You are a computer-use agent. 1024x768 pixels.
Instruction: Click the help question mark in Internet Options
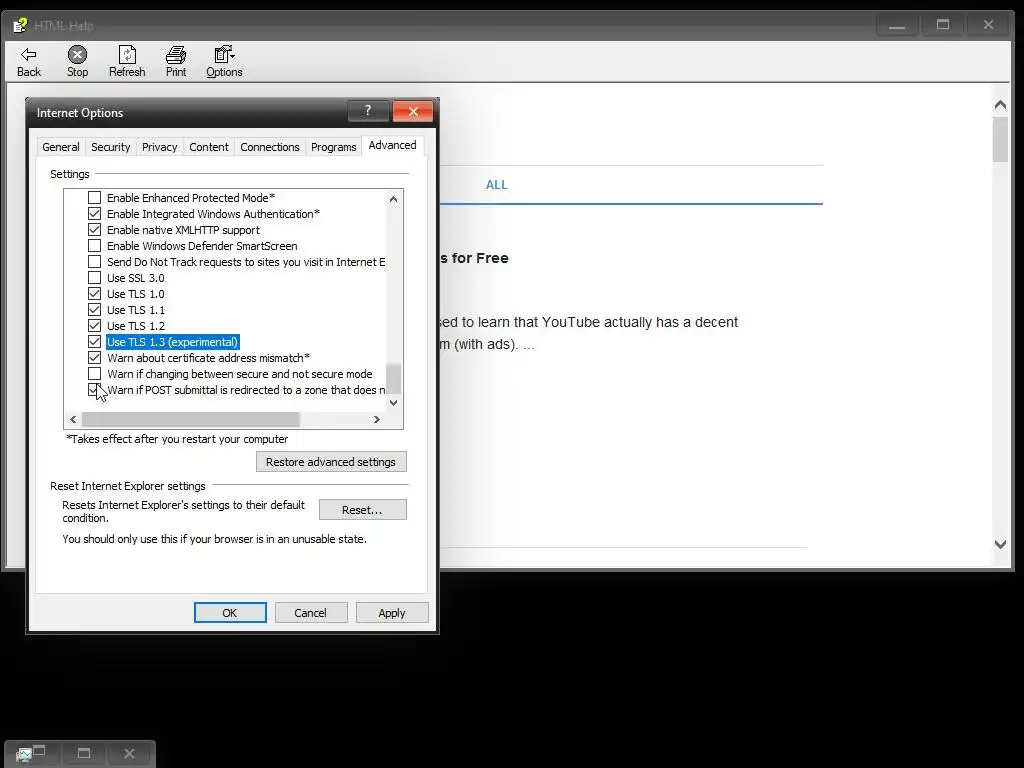(368, 111)
